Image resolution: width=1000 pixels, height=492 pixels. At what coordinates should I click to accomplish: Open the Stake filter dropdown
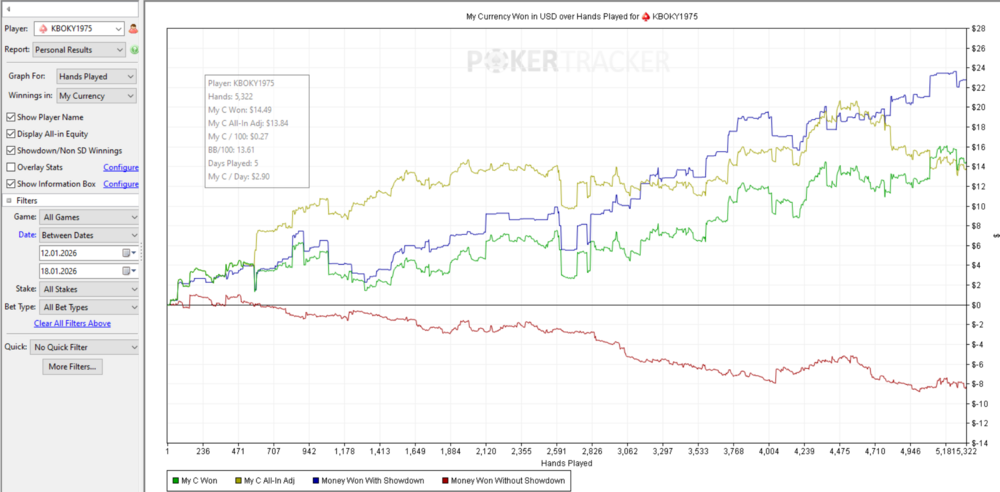coord(89,289)
